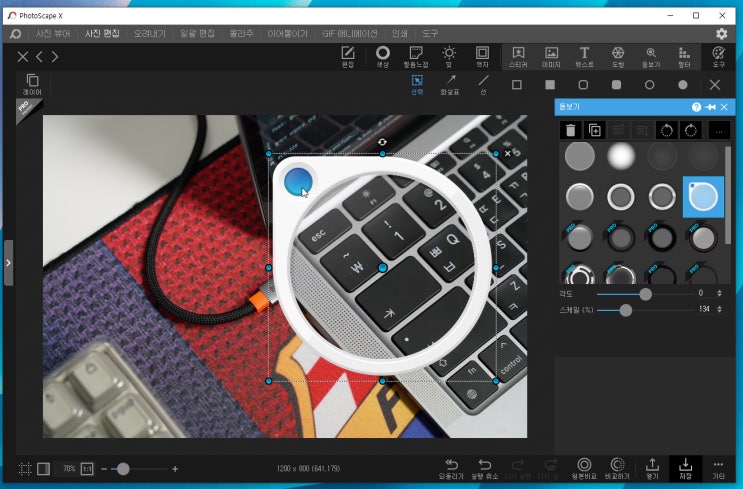Switch to the 일괄 편집 tab

click(197, 34)
